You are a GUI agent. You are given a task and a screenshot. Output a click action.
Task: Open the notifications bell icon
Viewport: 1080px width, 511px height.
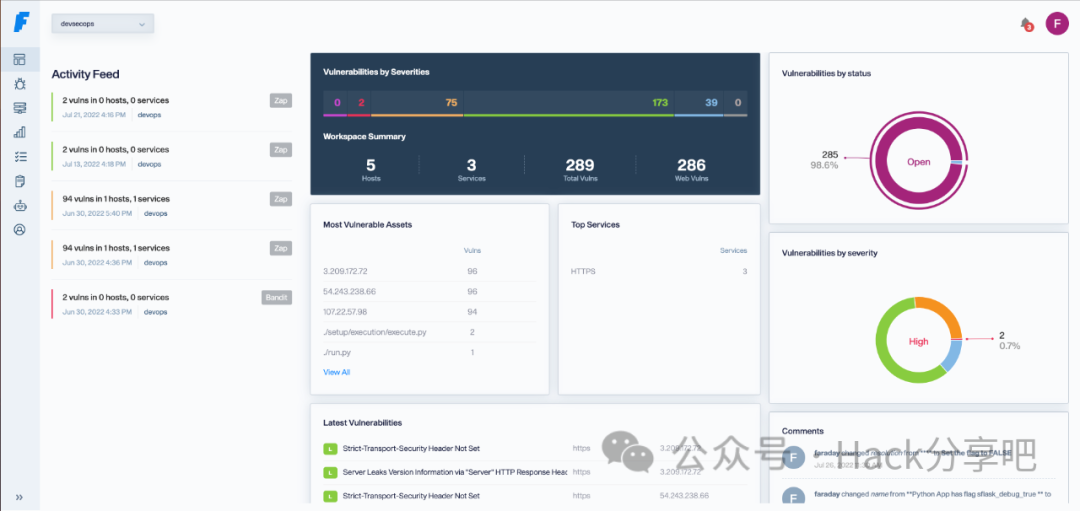point(1026,24)
